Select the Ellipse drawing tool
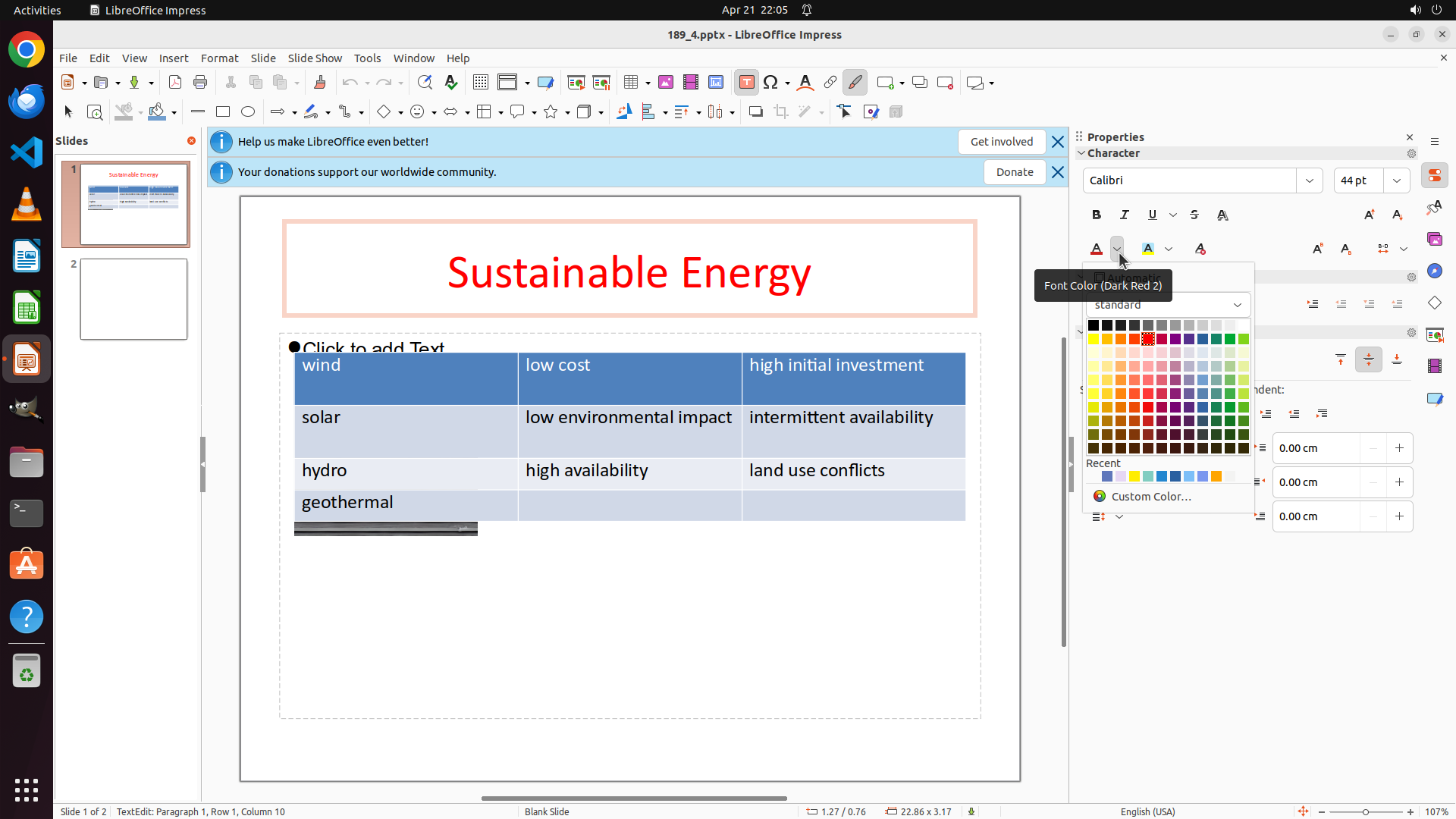The height and width of the screenshot is (819, 1456). 248,112
